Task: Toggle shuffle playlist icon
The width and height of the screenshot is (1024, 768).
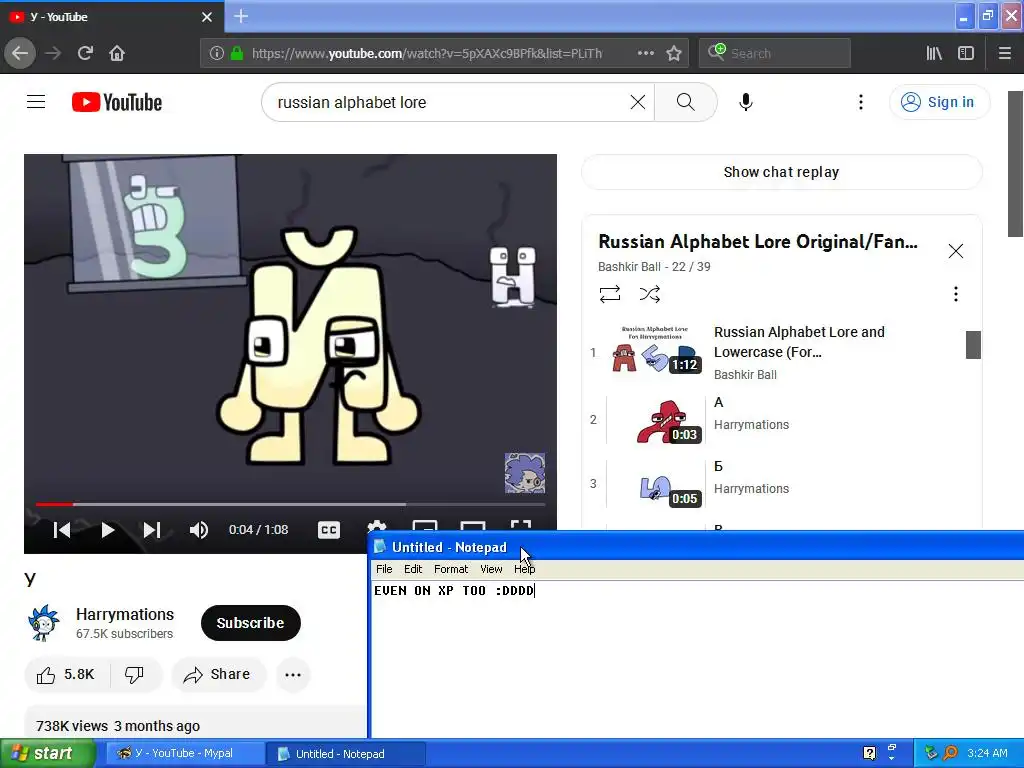Action: (649, 294)
